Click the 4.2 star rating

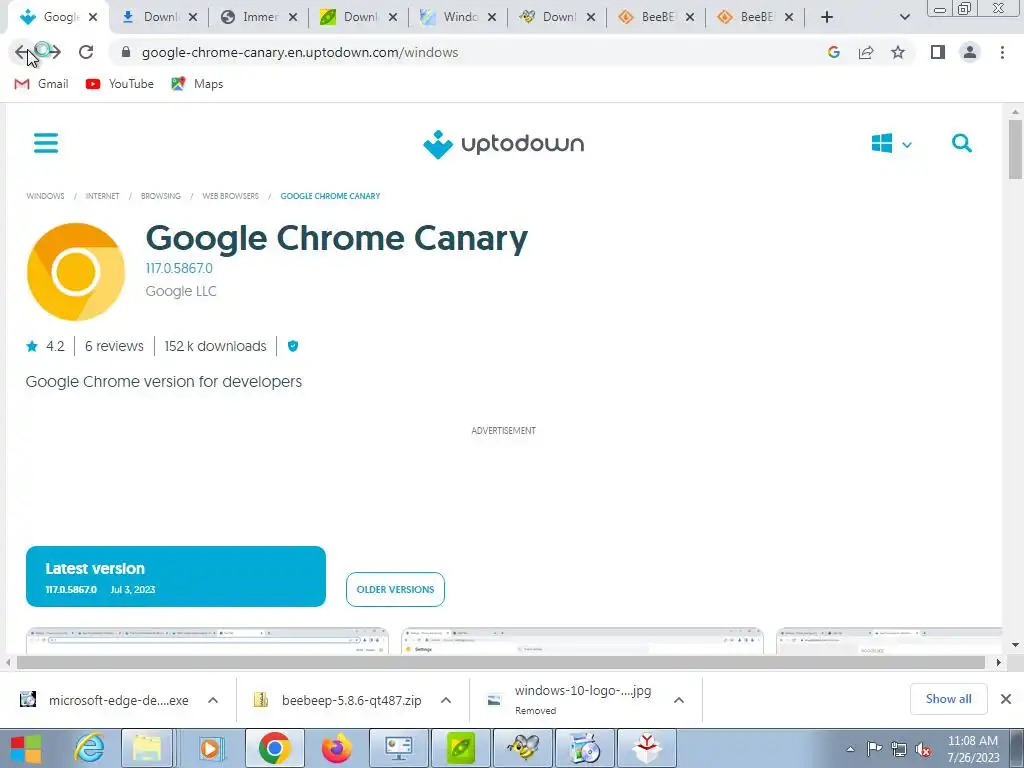pyautogui.click(x=45, y=346)
